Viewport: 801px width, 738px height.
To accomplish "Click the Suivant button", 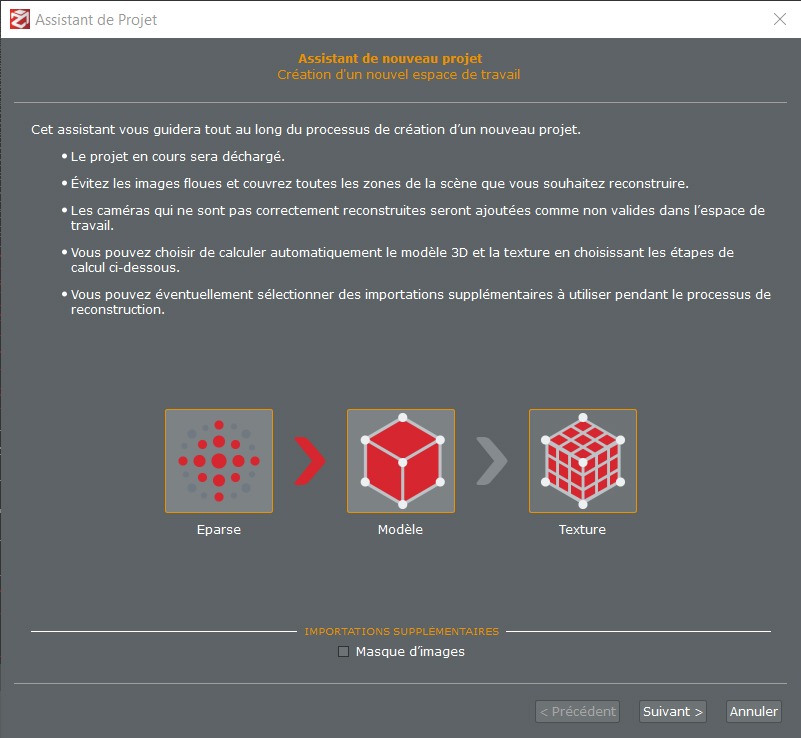I will pos(672,711).
